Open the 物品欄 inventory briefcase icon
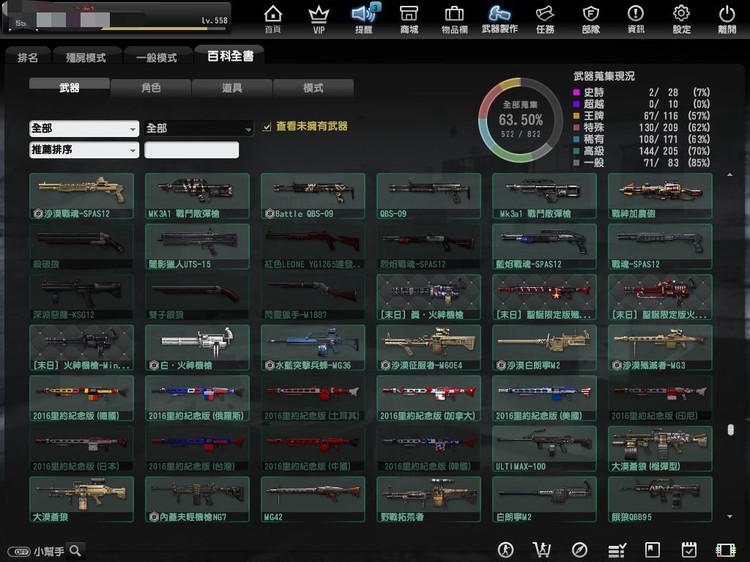This screenshot has width=750, height=562. pyautogui.click(x=454, y=19)
